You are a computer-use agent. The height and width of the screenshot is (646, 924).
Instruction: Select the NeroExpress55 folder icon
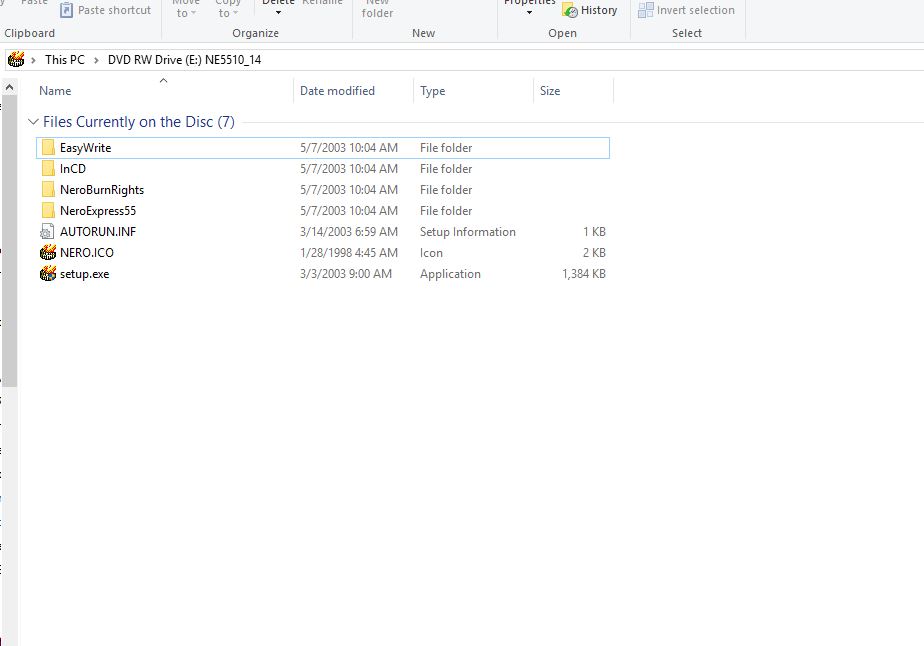click(48, 211)
